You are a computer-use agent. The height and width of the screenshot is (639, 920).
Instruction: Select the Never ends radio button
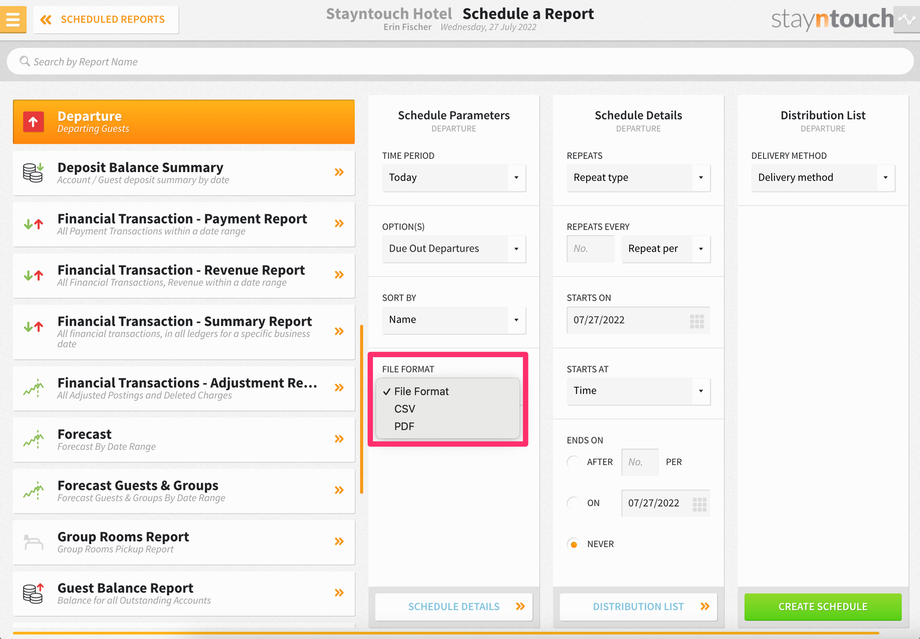pyautogui.click(x=573, y=545)
